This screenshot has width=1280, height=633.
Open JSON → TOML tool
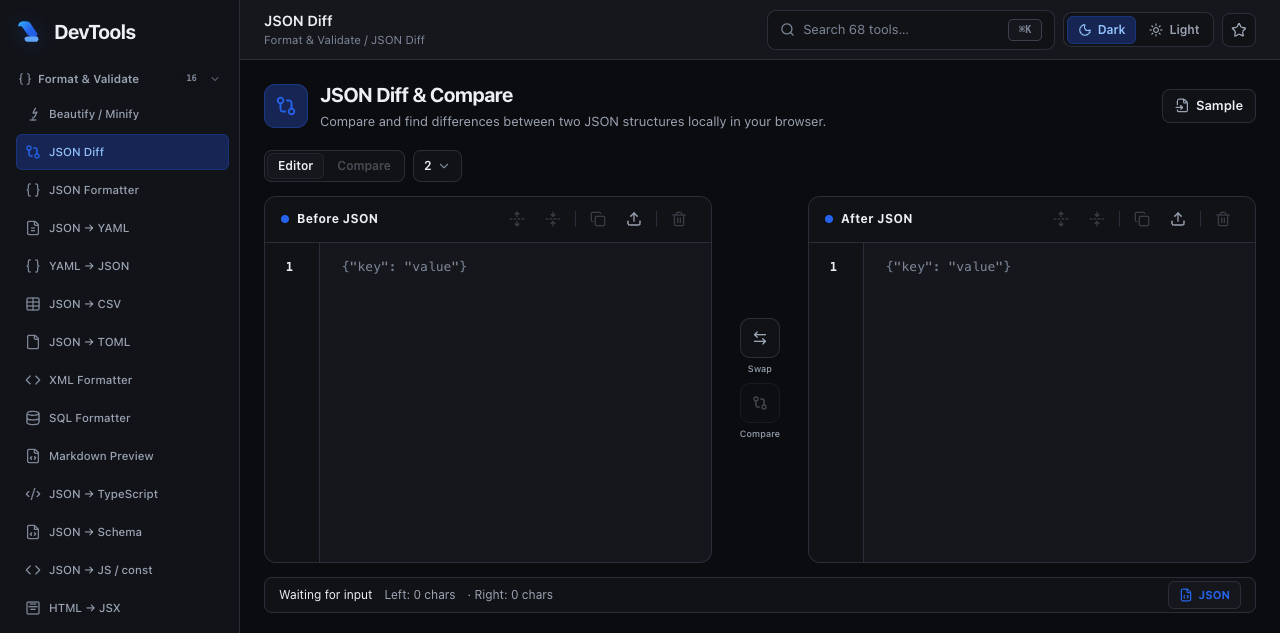point(122,342)
